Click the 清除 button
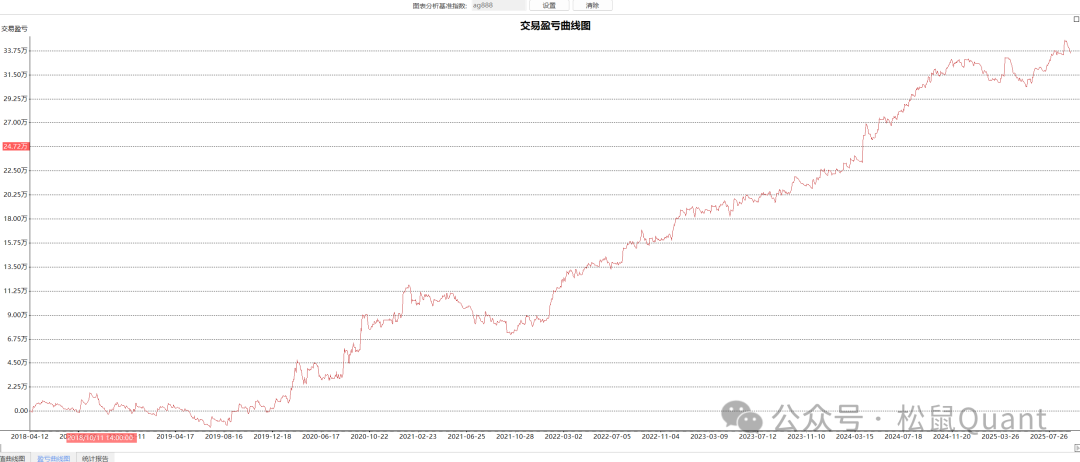Image resolution: width=1080 pixels, height=462 pixels. 593,5
